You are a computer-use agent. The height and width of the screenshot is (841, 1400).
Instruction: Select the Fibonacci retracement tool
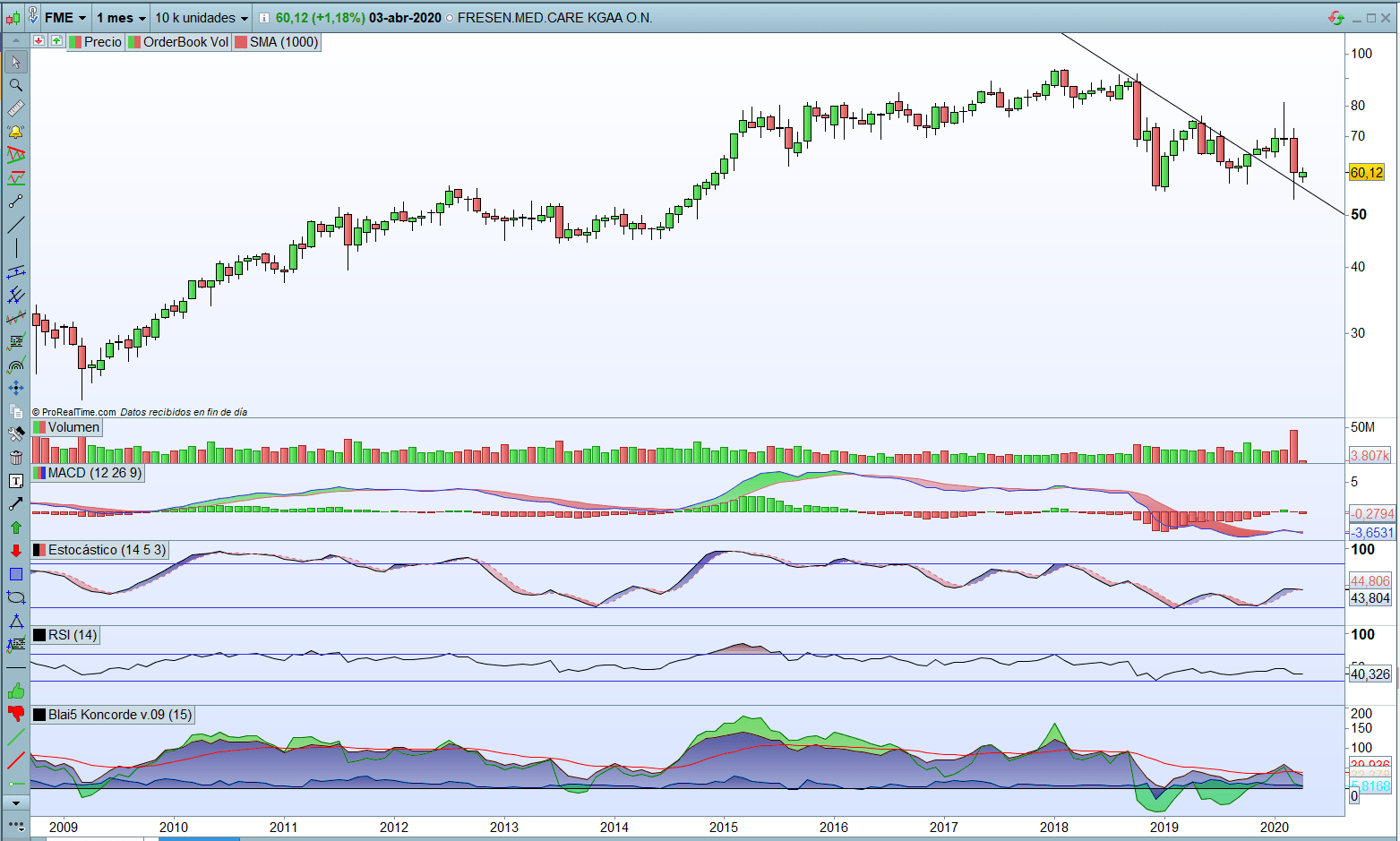coord(15,341)
